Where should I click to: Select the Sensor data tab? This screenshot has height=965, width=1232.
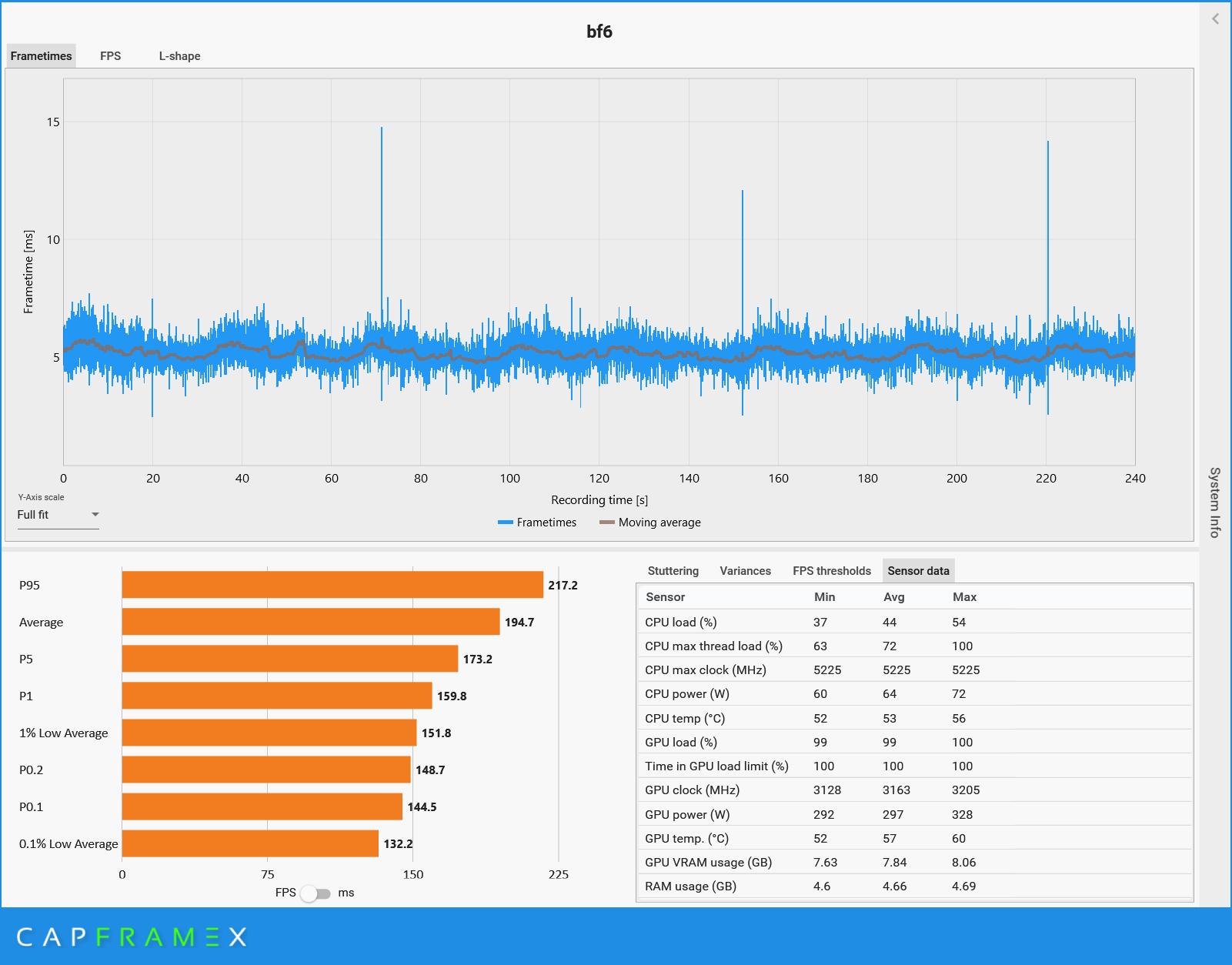[918, 571]
